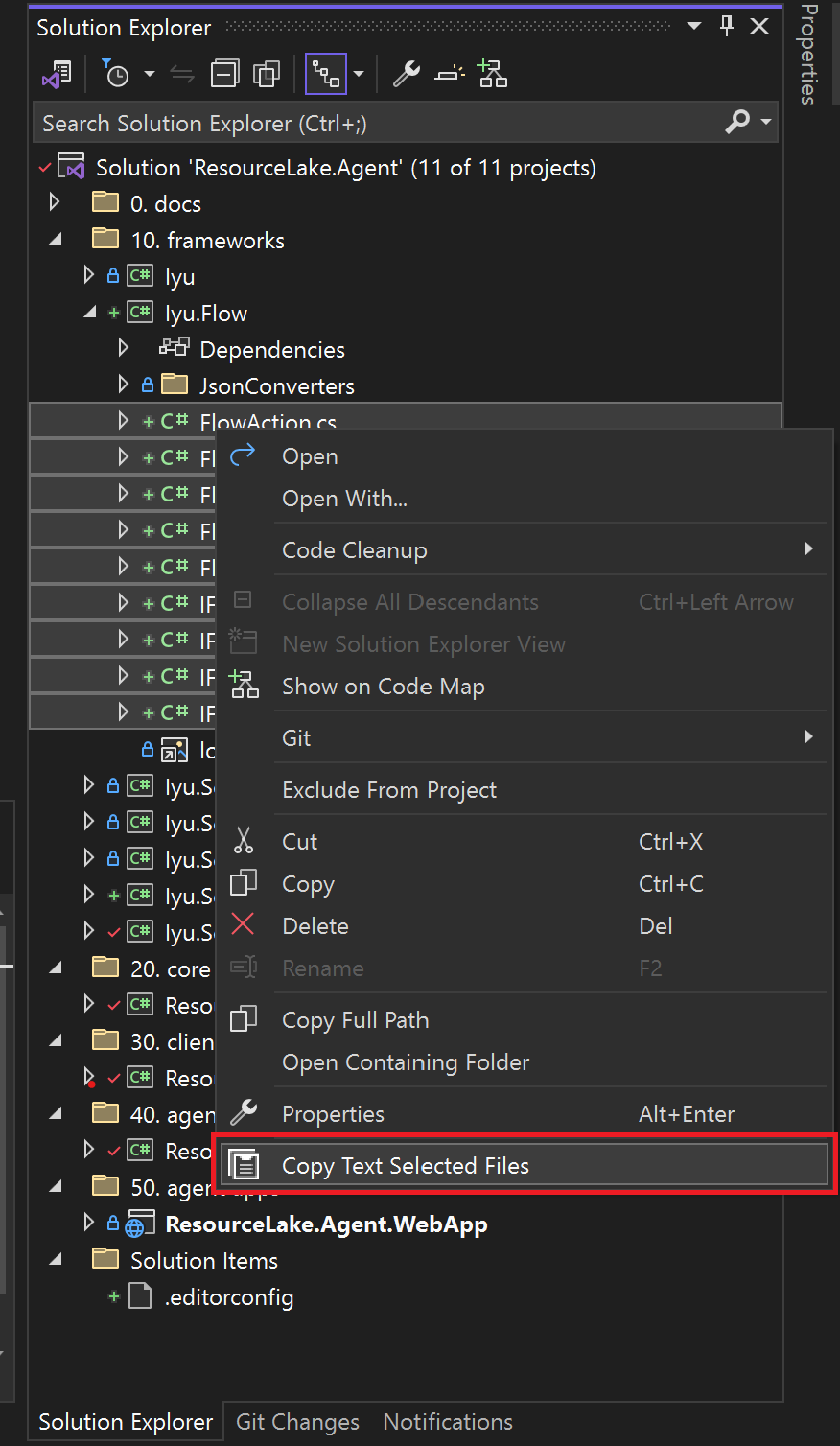840x1446 pixels.
Task: Click the wrench icon beside Properties Alt+Enter
Action: pos(244,1112)
